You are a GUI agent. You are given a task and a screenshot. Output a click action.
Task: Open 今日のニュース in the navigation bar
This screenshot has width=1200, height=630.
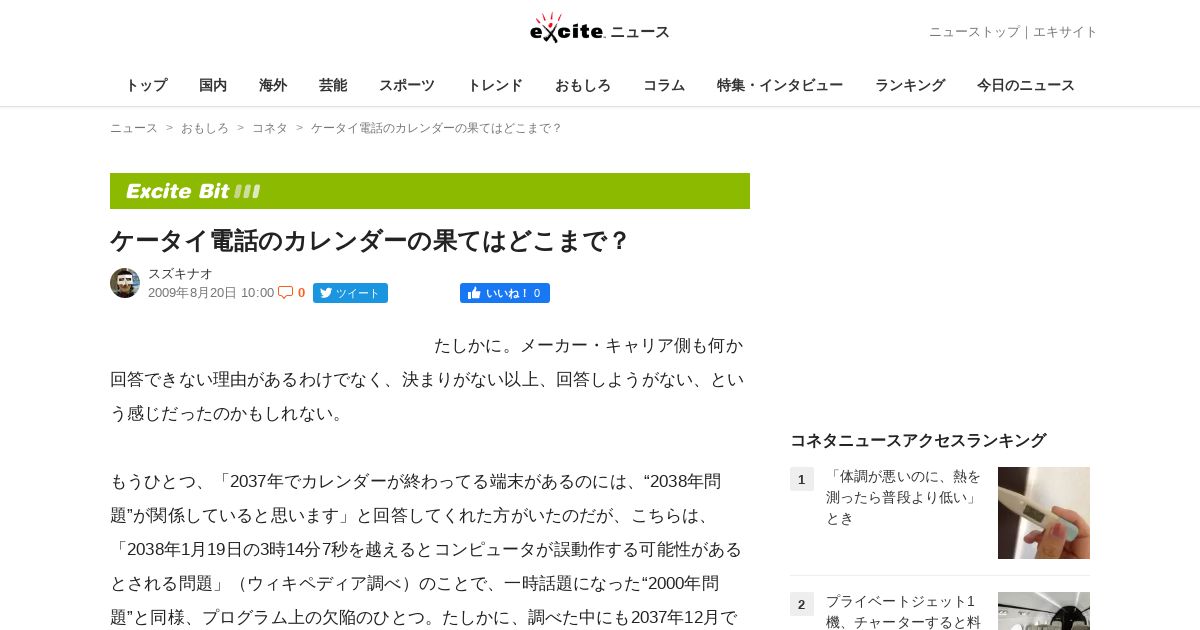1026,85
